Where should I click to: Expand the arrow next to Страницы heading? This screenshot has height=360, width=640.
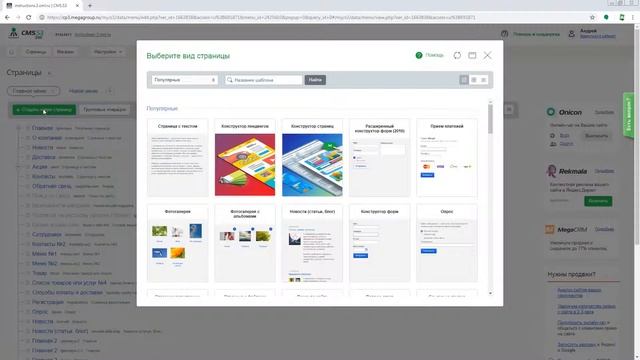49,73
